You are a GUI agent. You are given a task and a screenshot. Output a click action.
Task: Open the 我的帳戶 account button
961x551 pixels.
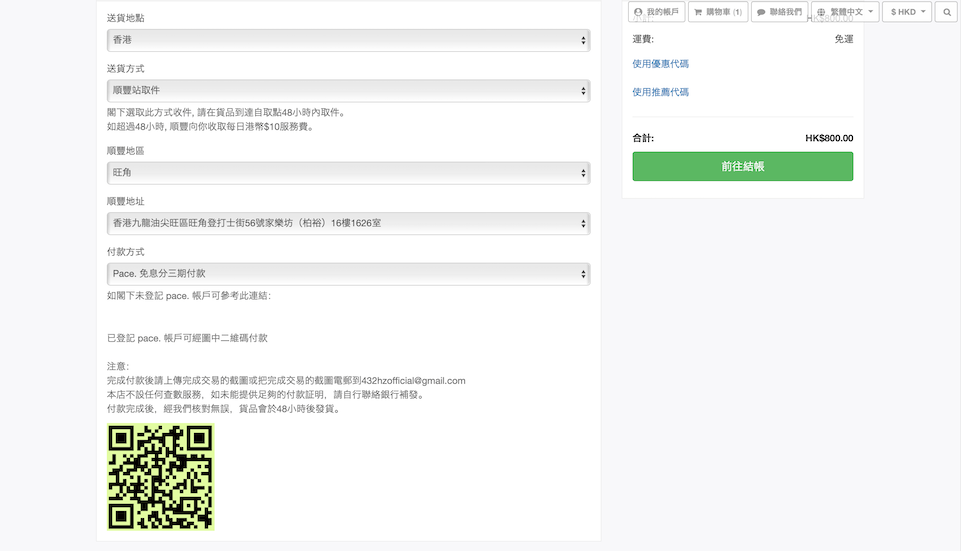click(656, 12)
